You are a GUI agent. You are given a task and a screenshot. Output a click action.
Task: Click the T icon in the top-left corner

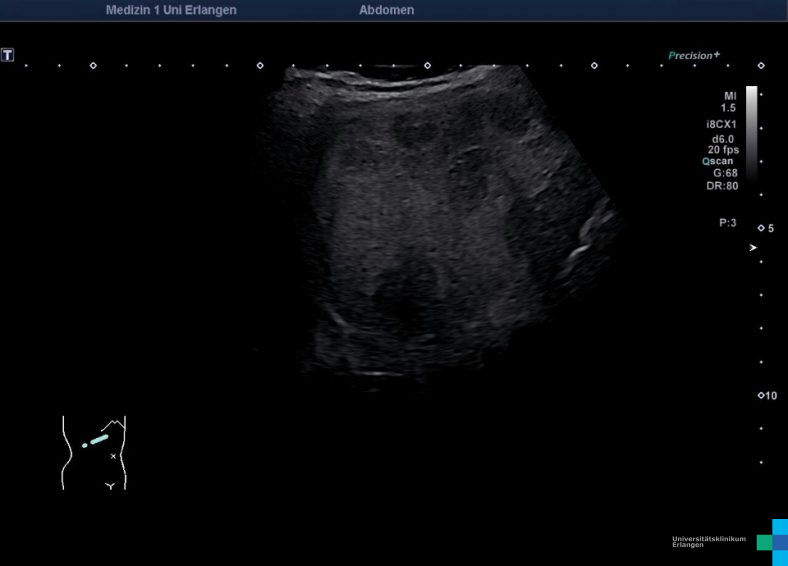pyautogui.click(x=8, y=55)
